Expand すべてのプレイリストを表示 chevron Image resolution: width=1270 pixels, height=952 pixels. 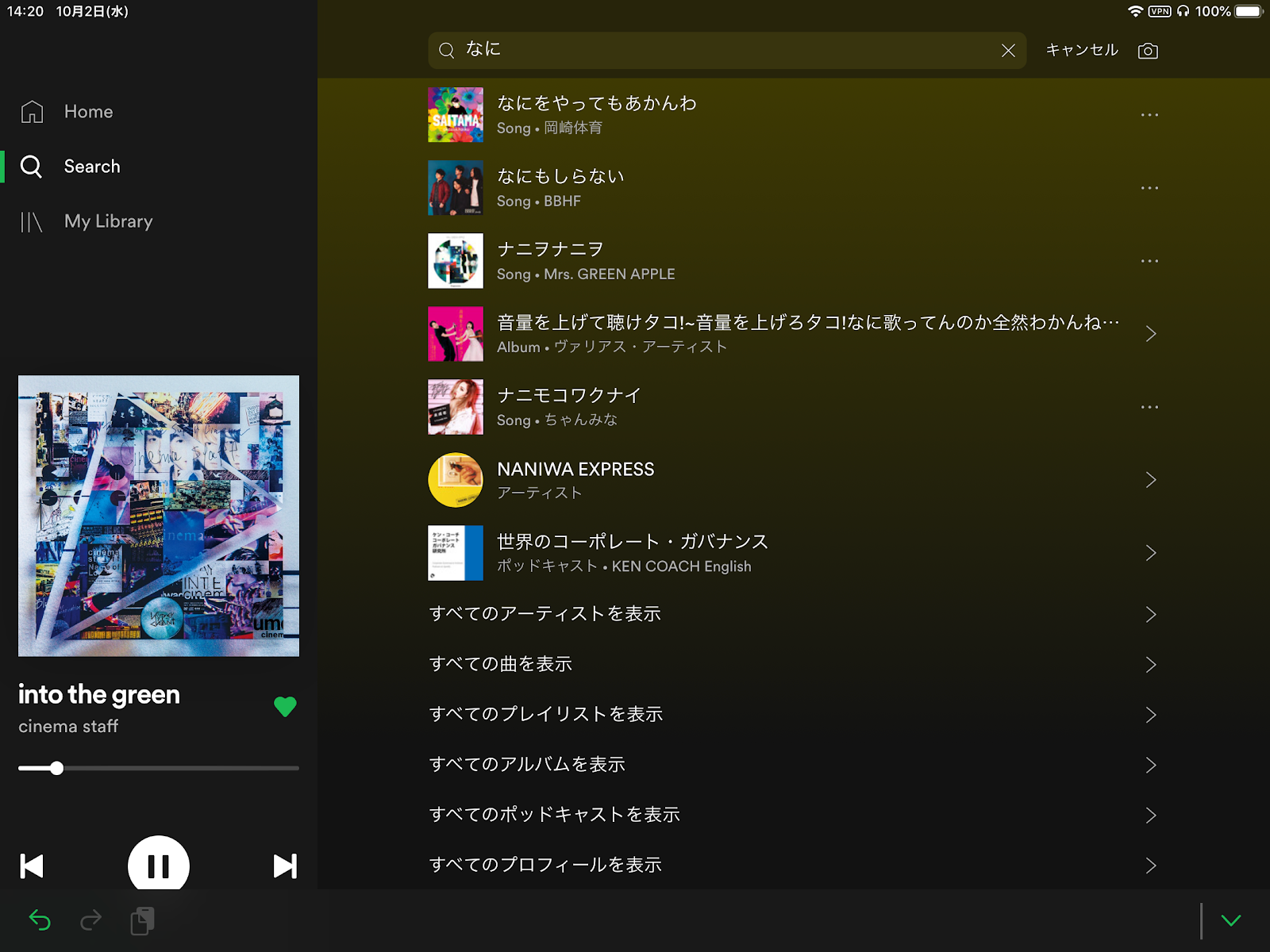tap(1151, 715)
